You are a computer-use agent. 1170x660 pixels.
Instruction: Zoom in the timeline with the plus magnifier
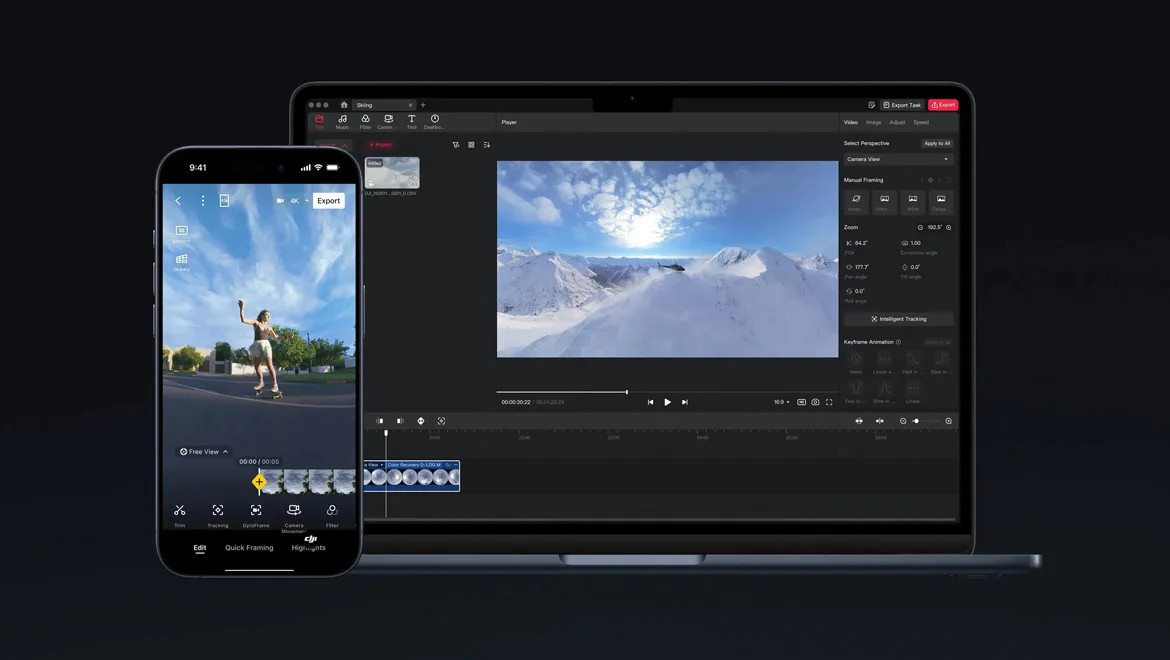click(x=948, y=421)
